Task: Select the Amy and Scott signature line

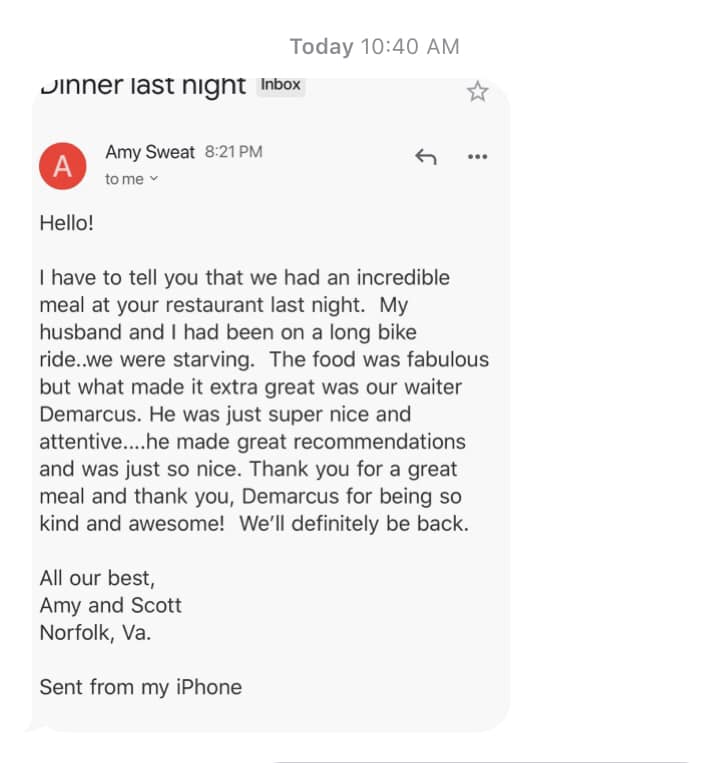Action: 110,606
